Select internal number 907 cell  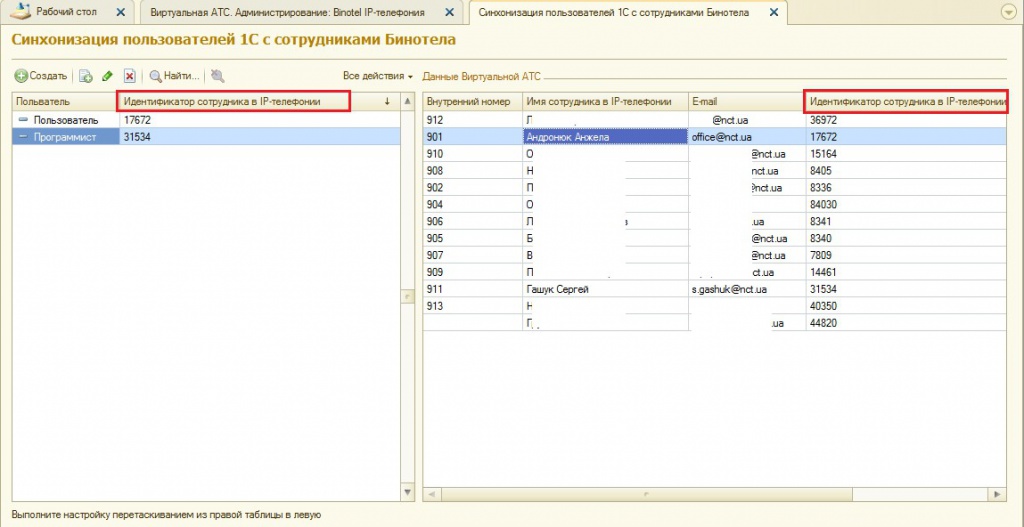473,255
